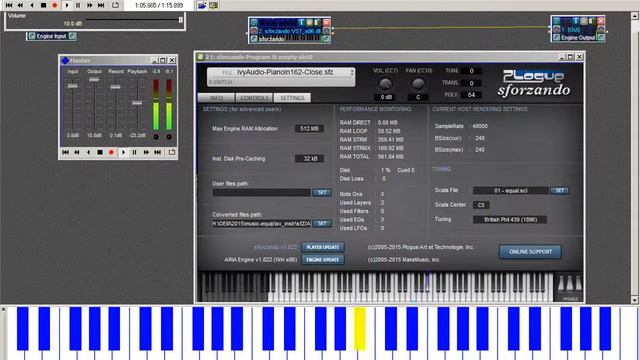This screenshot has height=360, width=640.
Task: Switch to the INFO tab in sforzando
Action: [216, 98]
